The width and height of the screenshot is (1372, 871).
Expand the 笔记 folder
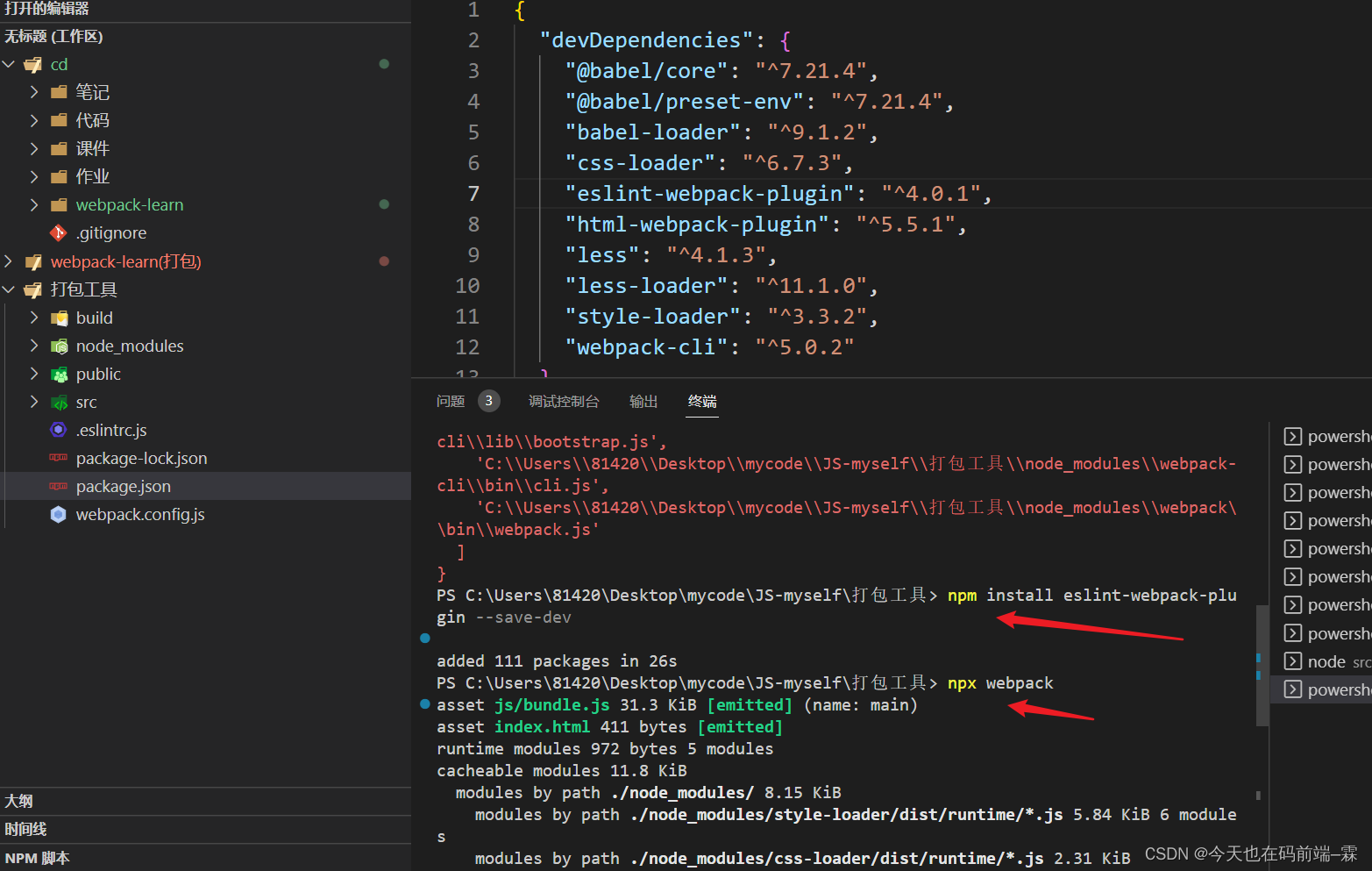33,92
